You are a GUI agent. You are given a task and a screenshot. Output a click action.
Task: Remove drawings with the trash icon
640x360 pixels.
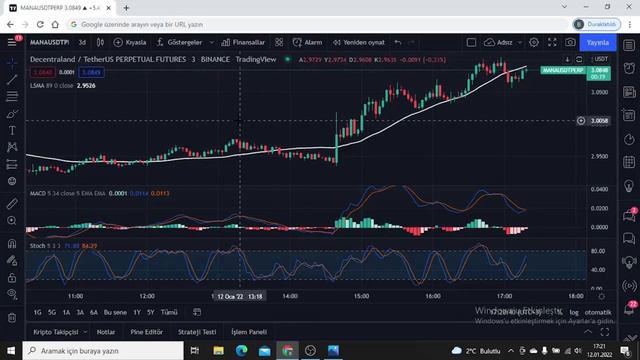point(12,318)
